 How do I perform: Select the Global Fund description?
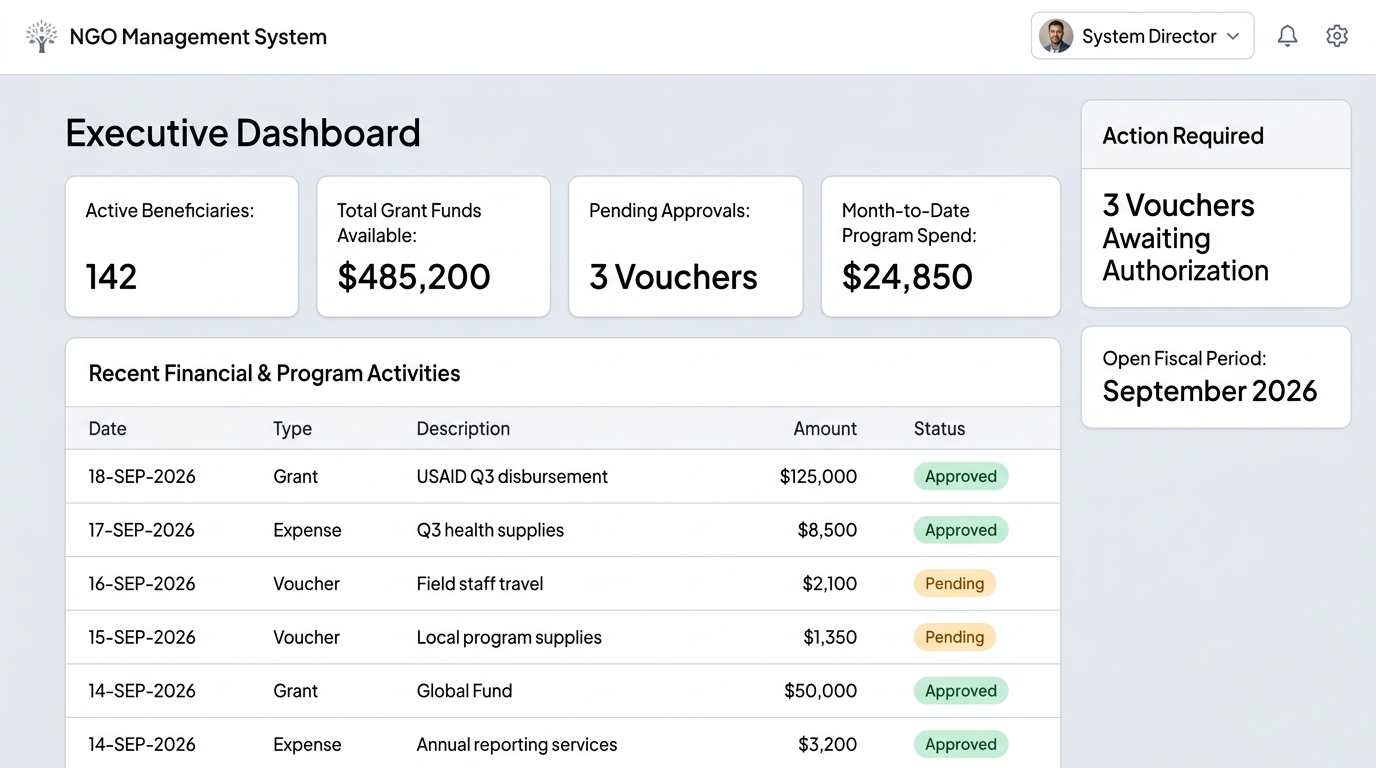pyautogui.click(x=464, y=691)
